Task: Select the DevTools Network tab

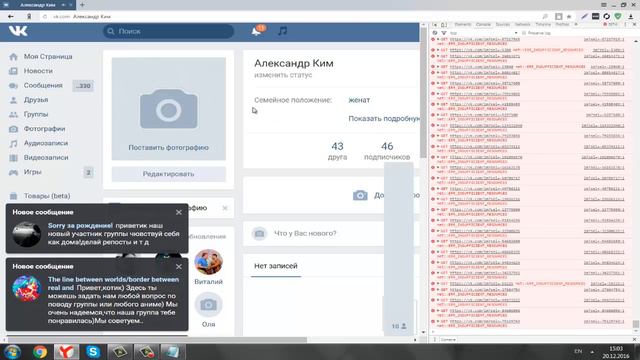Action: pyautogui.click(x=522, y=24)
